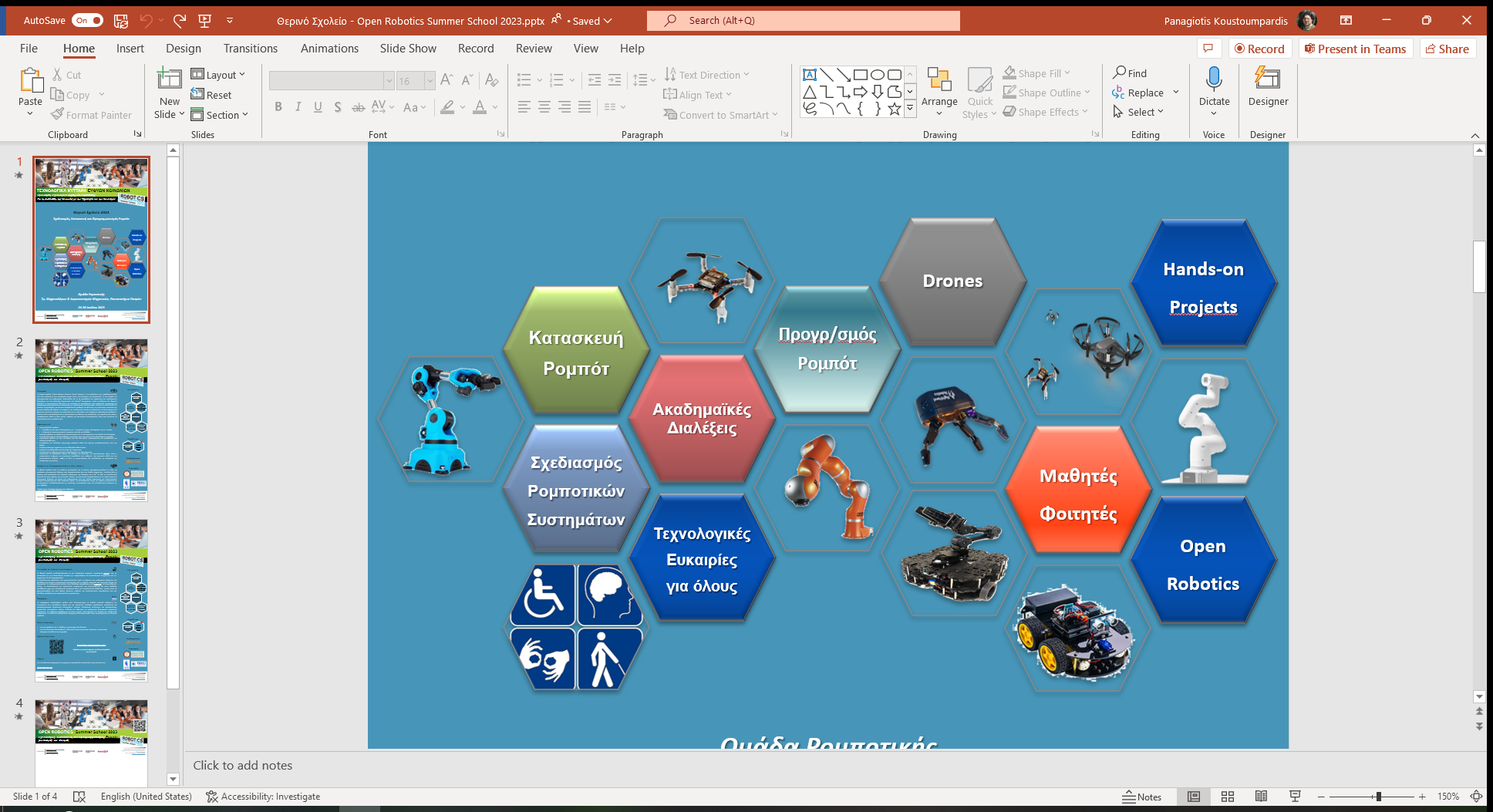
Task: Click the spell check status icon
Action: pos(79,797)
